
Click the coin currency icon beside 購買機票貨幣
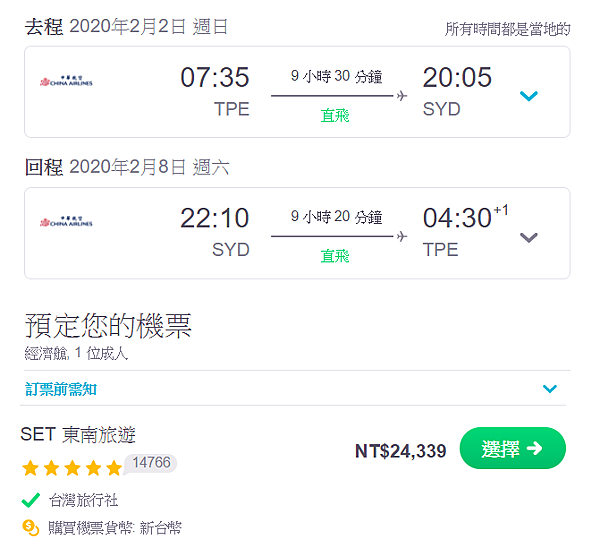click(x=30, y=527)
